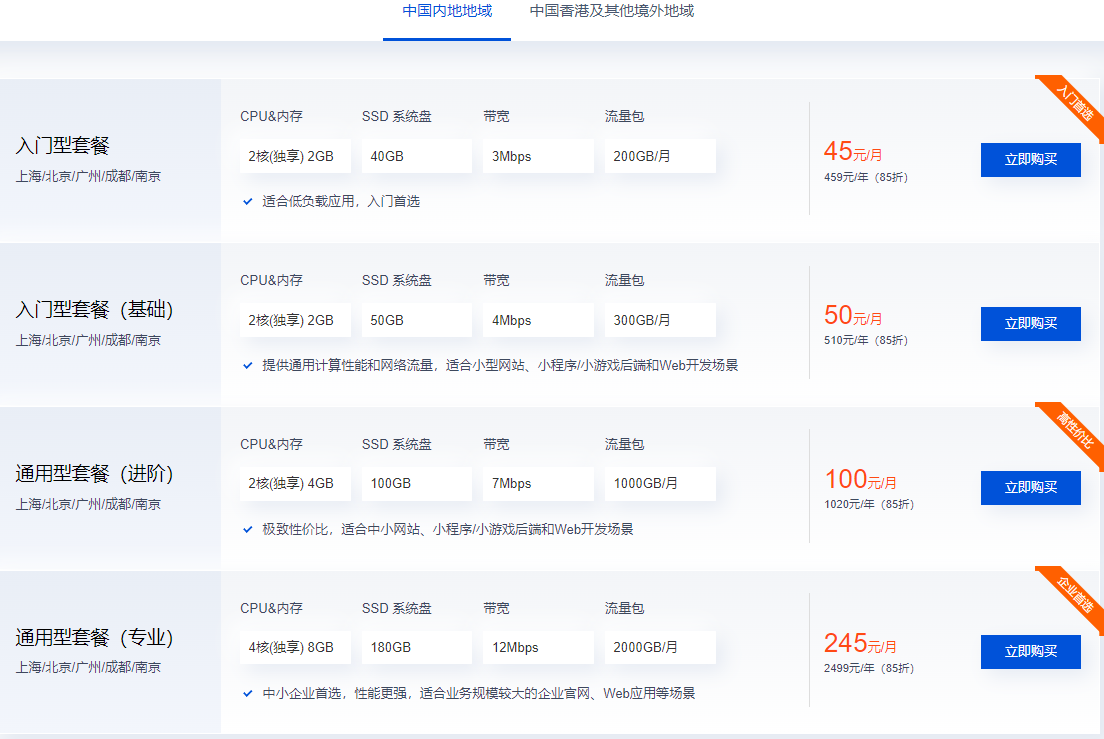
Task: Buy the 50元/月 入门型套餐(基础)
Action: tap(1030, 324)
